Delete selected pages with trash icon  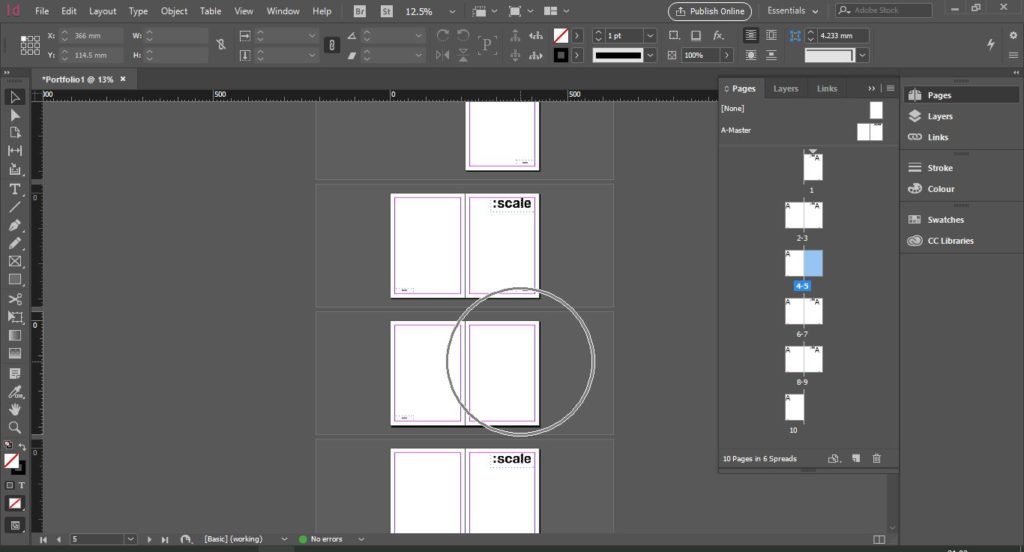pos(877,458)
